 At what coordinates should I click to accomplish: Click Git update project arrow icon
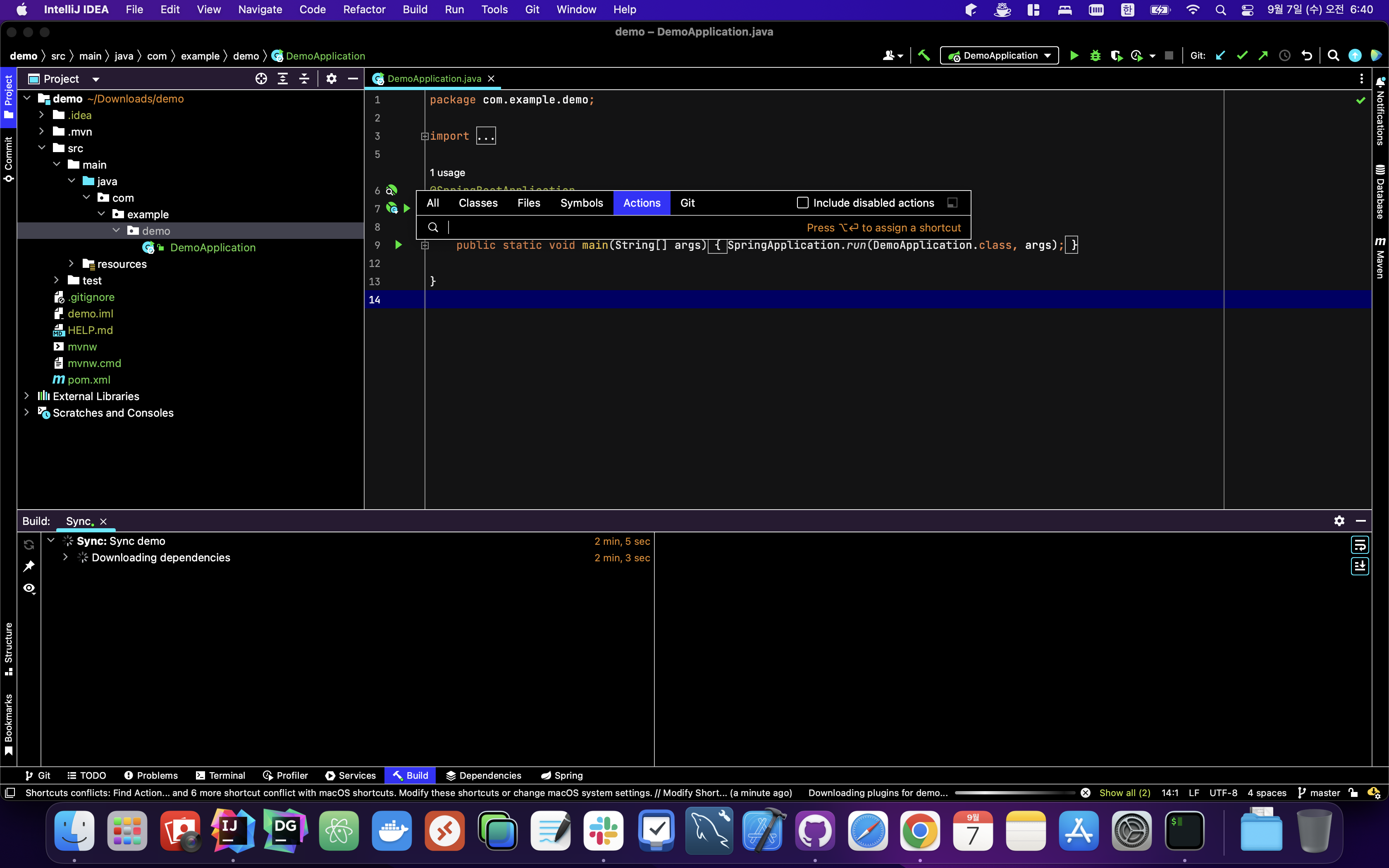click(x=1221, y=56)
